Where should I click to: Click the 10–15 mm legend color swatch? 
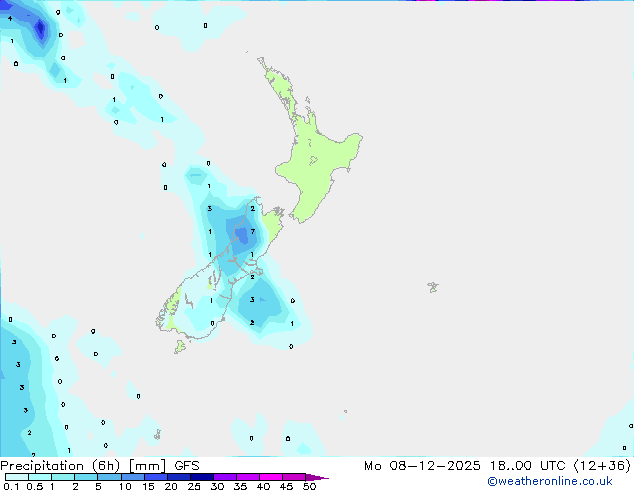pyautogui.click(x=133, y=477)
